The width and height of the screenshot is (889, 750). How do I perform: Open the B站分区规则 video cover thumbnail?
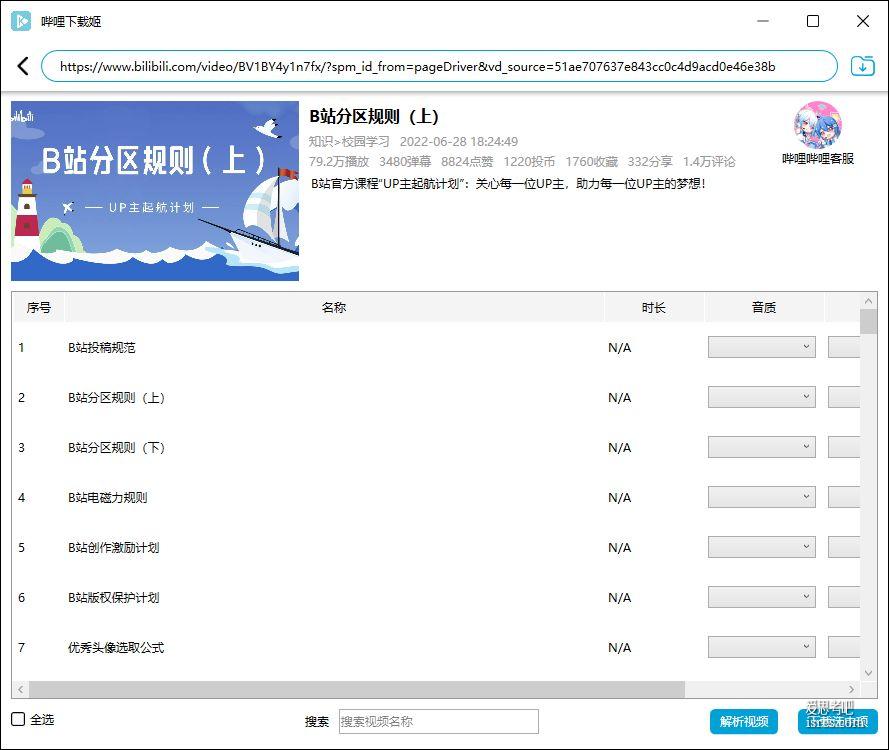(x=155, y=190)
